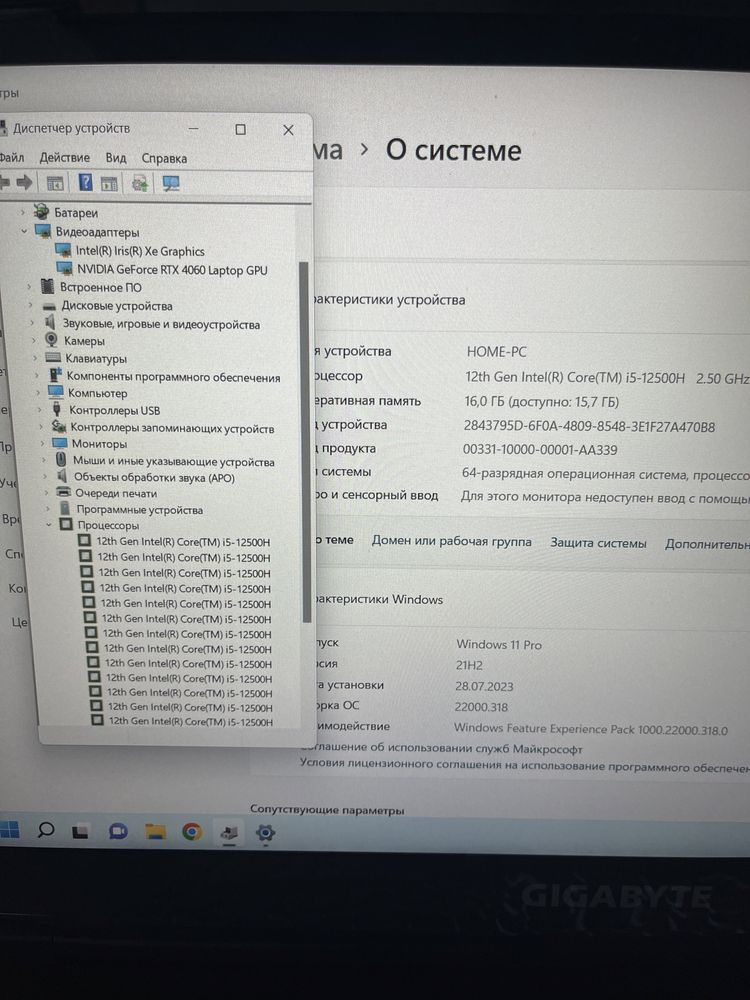Open File Explorer from the taskbar
Viewport: 750px width, 1000px height.
pos(155,832)
